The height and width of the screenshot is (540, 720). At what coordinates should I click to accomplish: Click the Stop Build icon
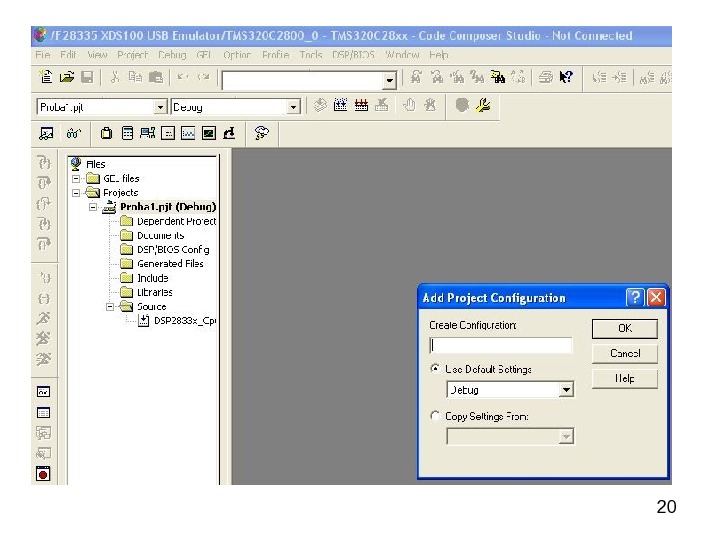point(382,106)
